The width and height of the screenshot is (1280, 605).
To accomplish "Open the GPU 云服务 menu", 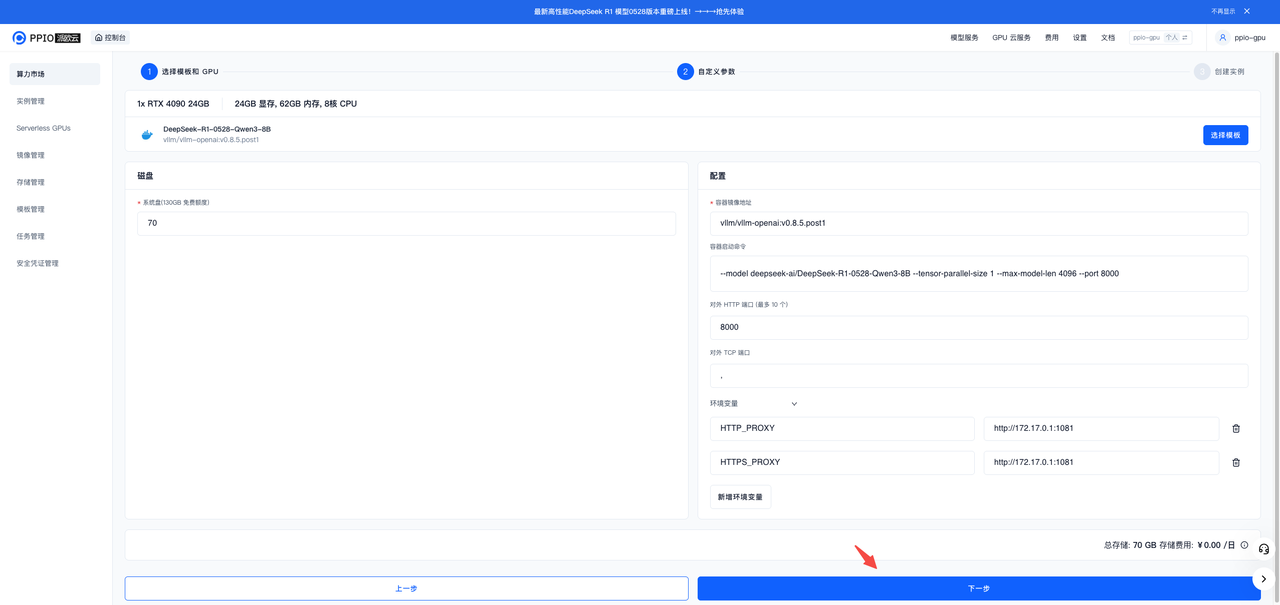I will click(x=1011, y=37).
